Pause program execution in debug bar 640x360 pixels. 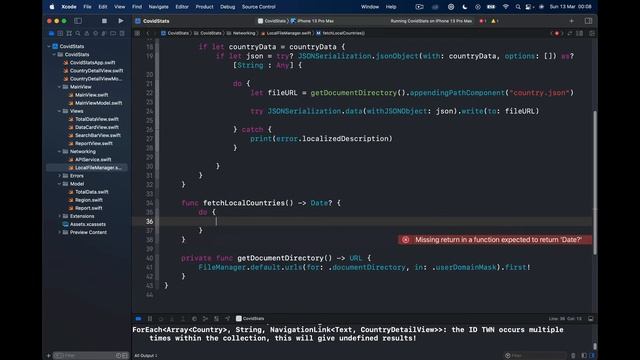click(150, 318)
